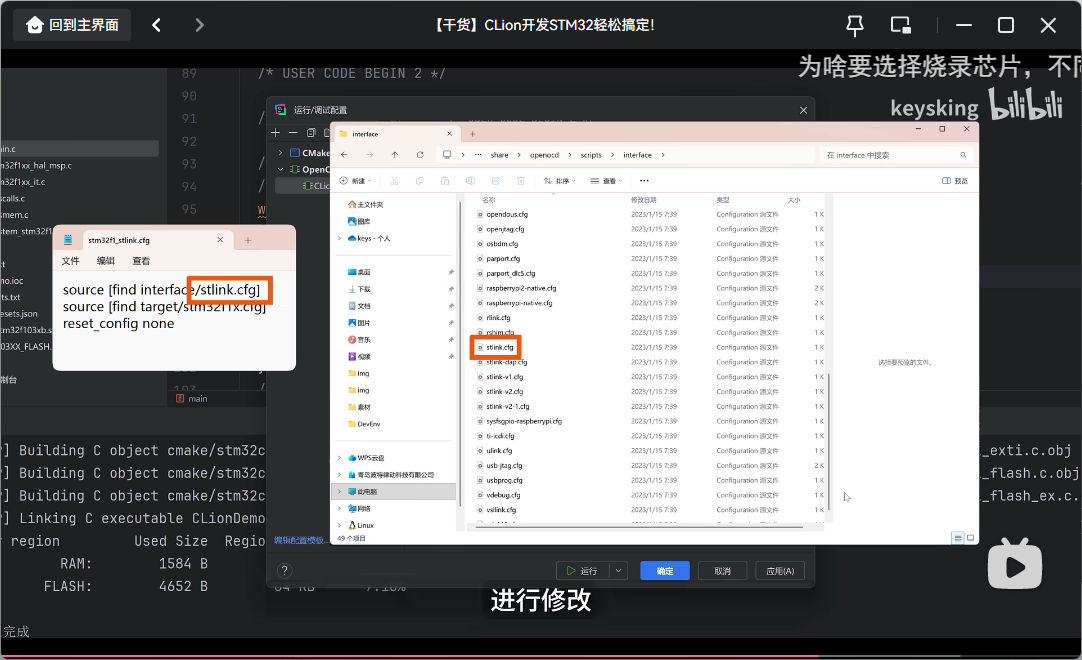
Task: Sort files by 名称 column header
Action: (x=489, y=200)
